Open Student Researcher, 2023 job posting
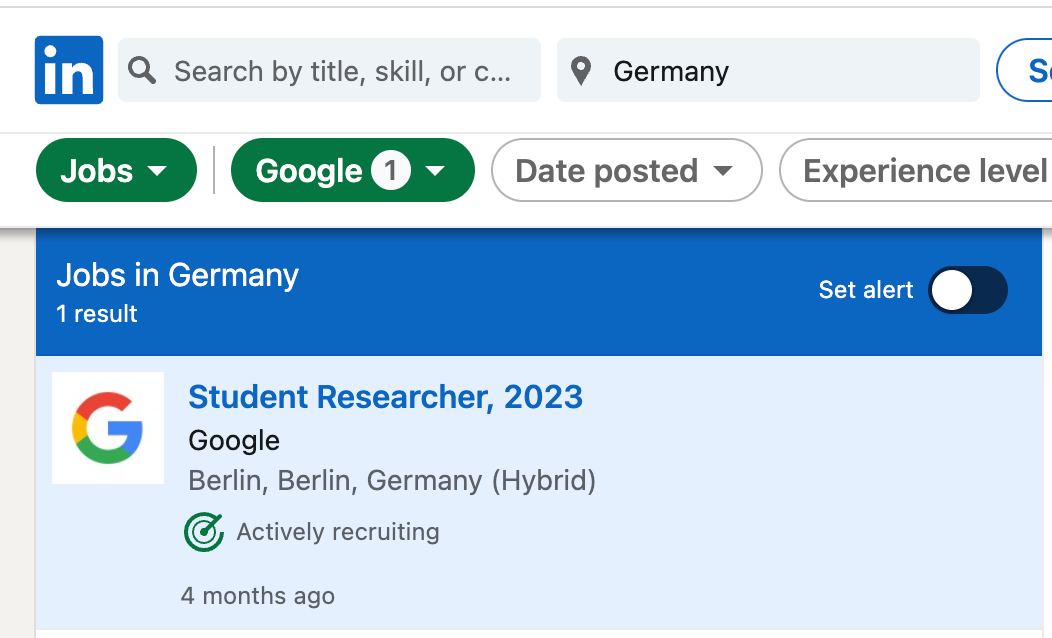This screenshot has height=638, width=1052. tap(386, 397)
